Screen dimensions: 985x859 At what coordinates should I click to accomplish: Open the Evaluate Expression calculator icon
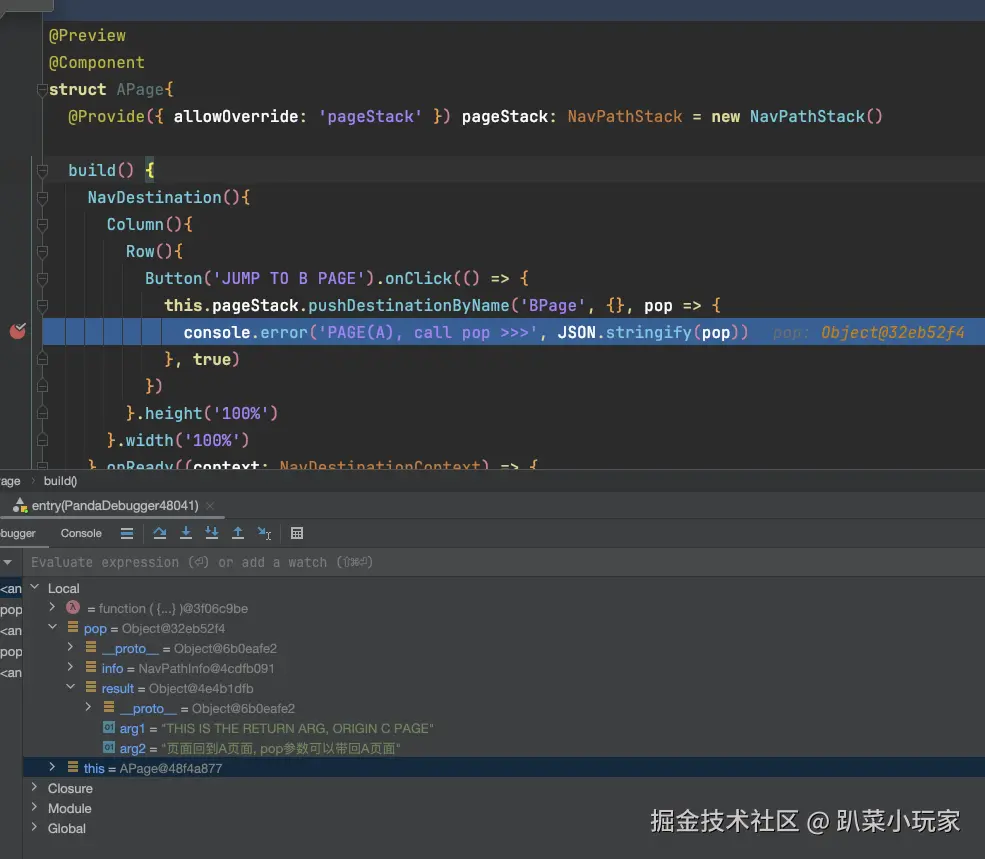(296, 533)
